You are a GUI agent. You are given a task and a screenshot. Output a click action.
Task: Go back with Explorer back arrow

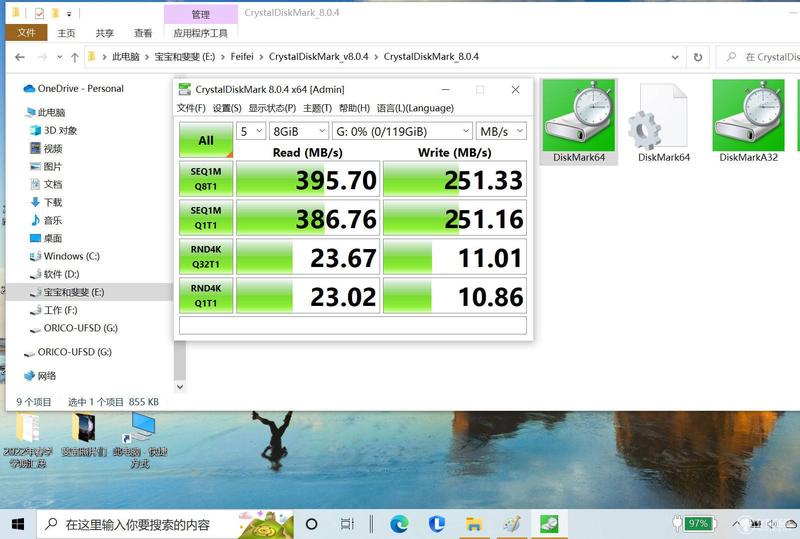pyautogui.click(x=20, y=57)
